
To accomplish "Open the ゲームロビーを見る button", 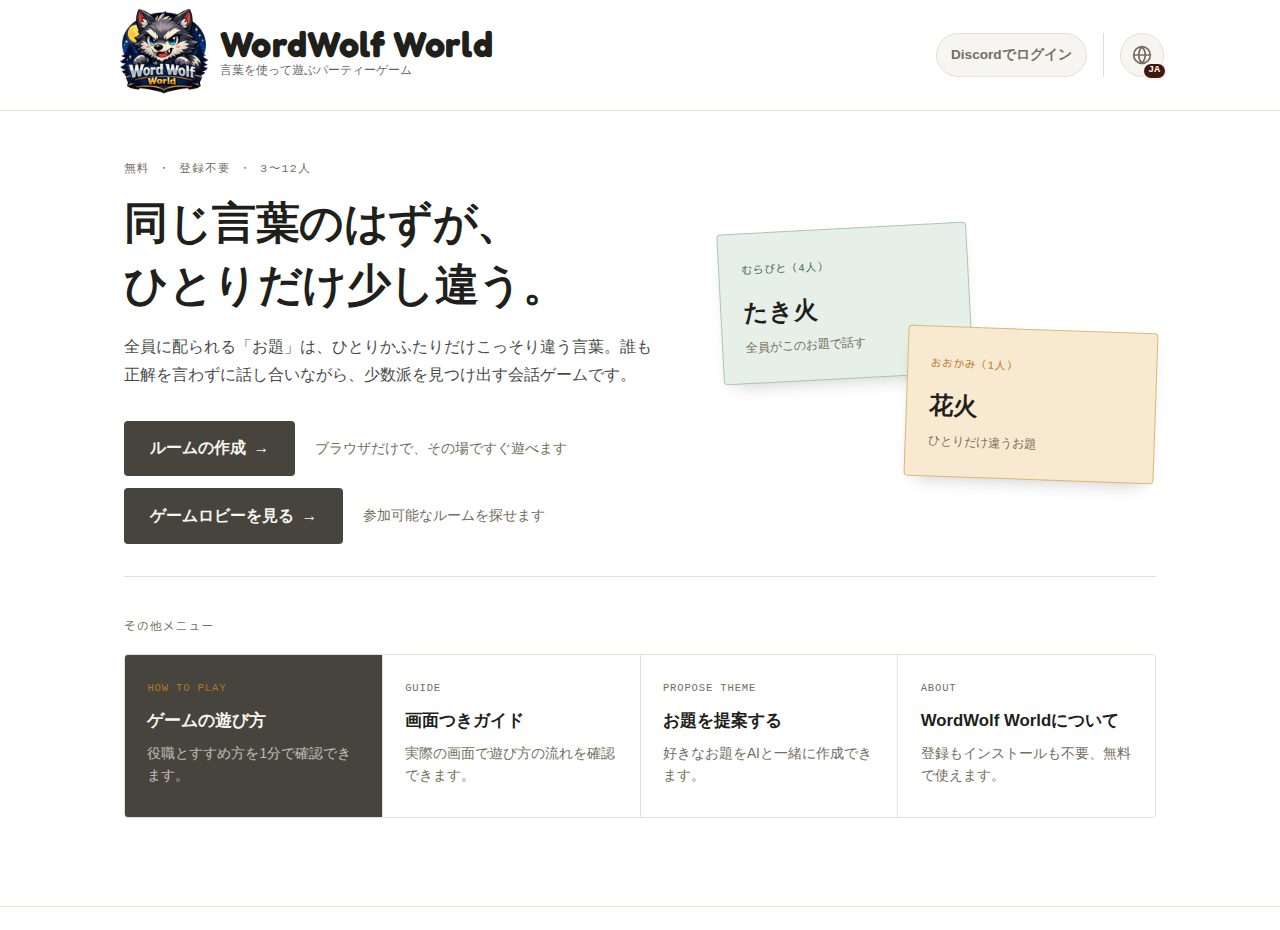I will pos(233,516).
